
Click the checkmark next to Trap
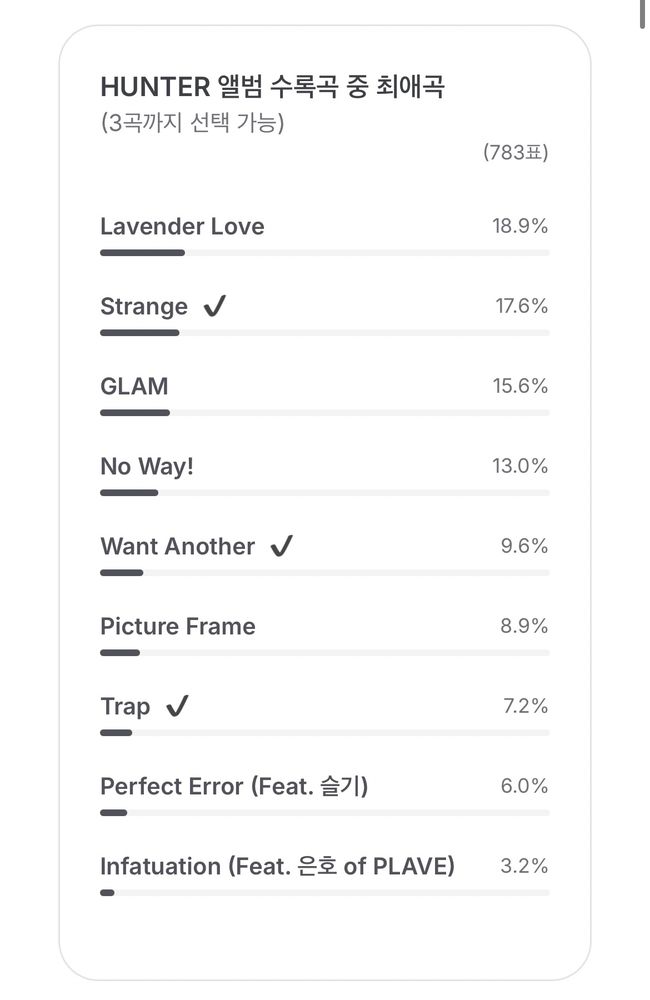[177, 706]
